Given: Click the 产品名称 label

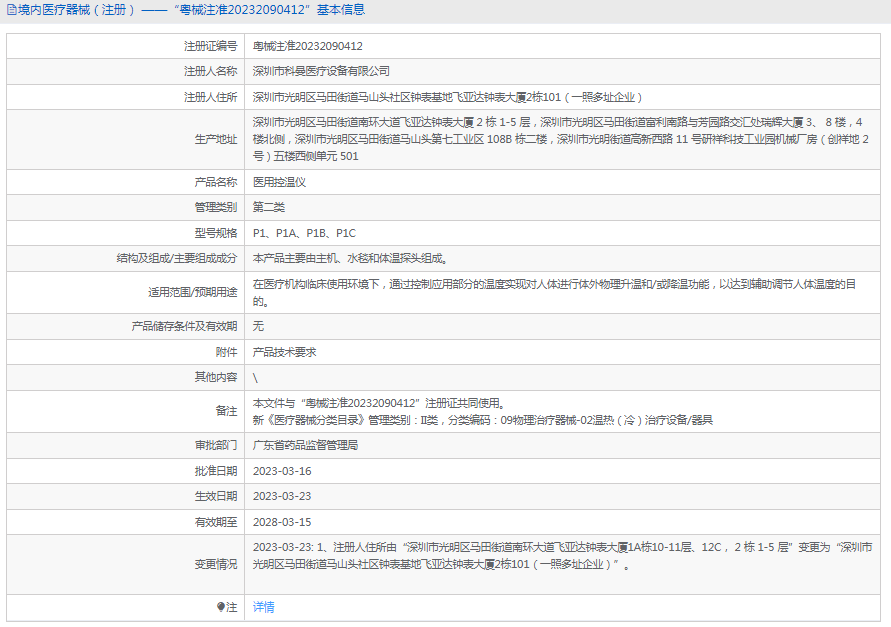Looking at the screenshot, I should (x=215, y=182).
